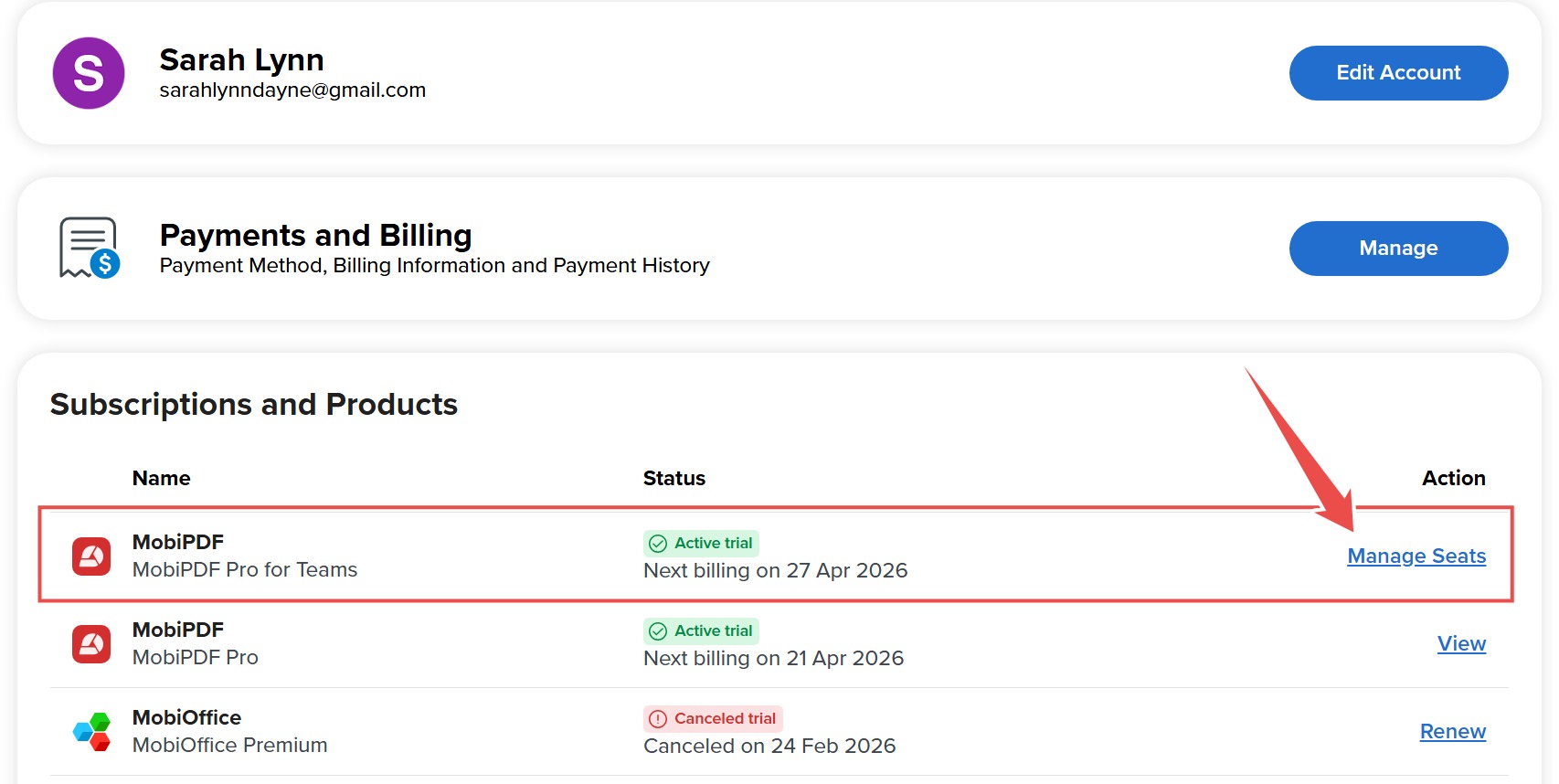This screenshot has height=784, width=1559.
Task: Click the MobiPDF Pro app icon
Action: 91,643
